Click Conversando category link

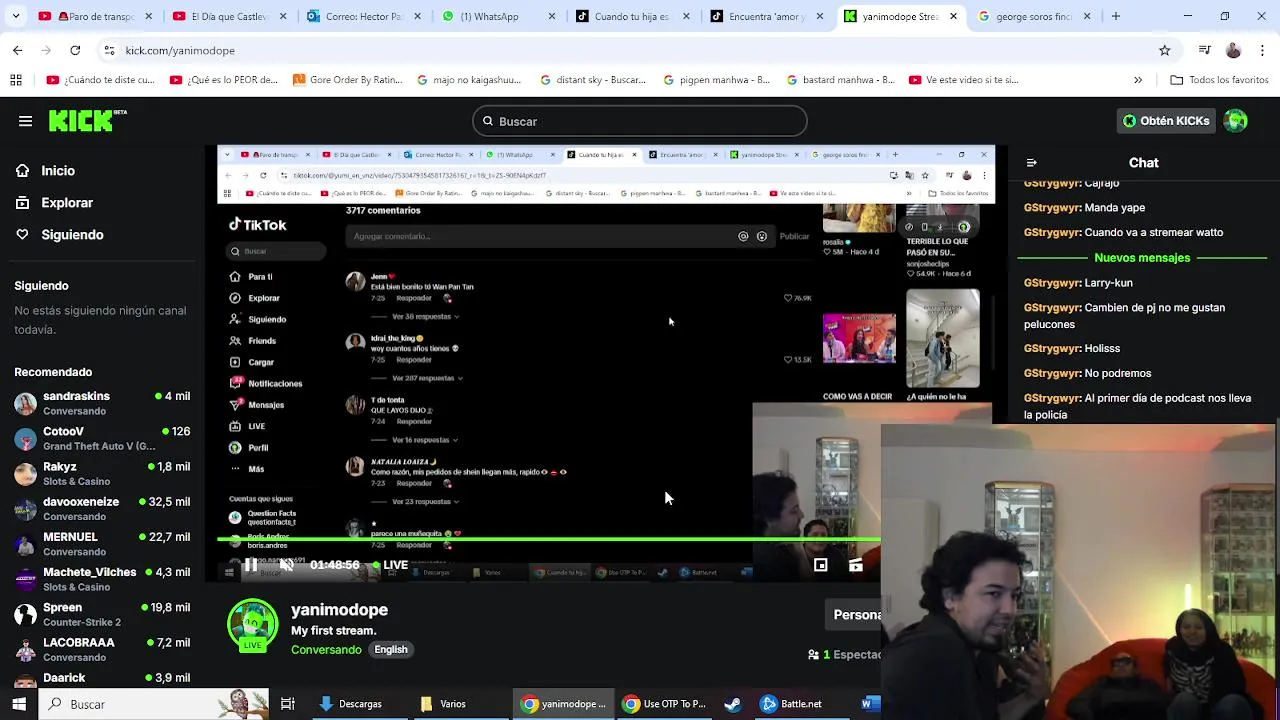coord(326,650)
